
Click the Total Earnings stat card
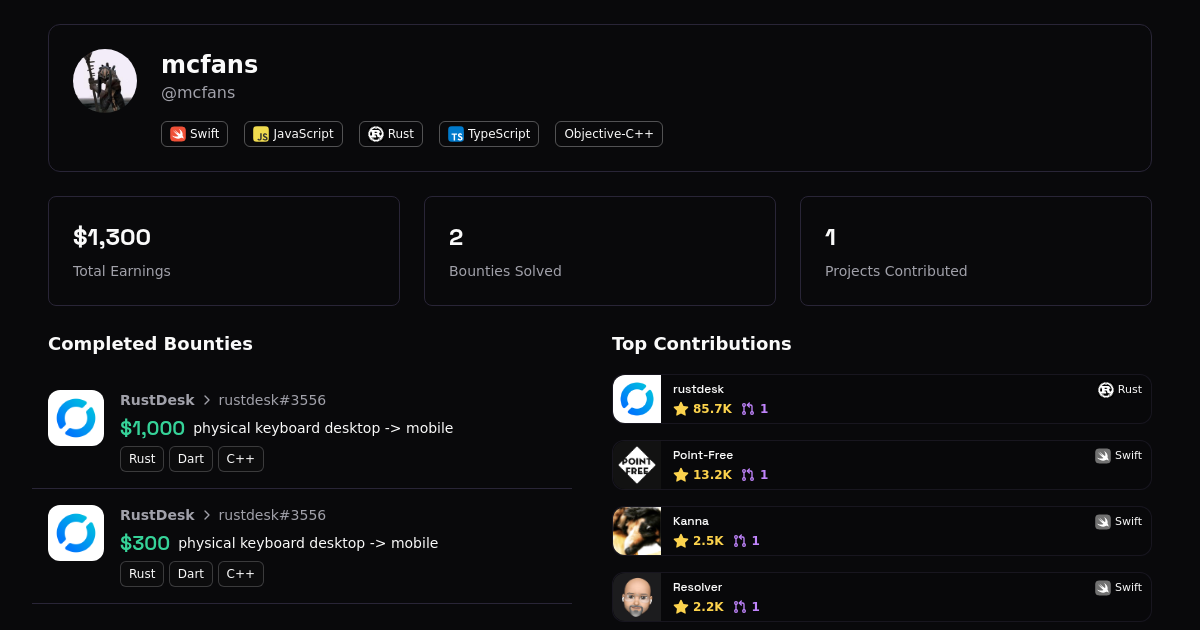(x=224, y=251)
